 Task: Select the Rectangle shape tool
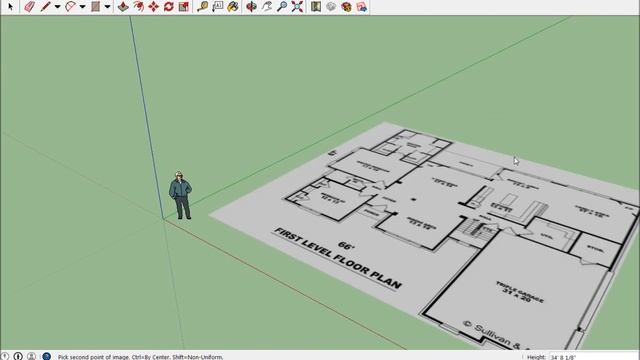[x=96, y=7]
